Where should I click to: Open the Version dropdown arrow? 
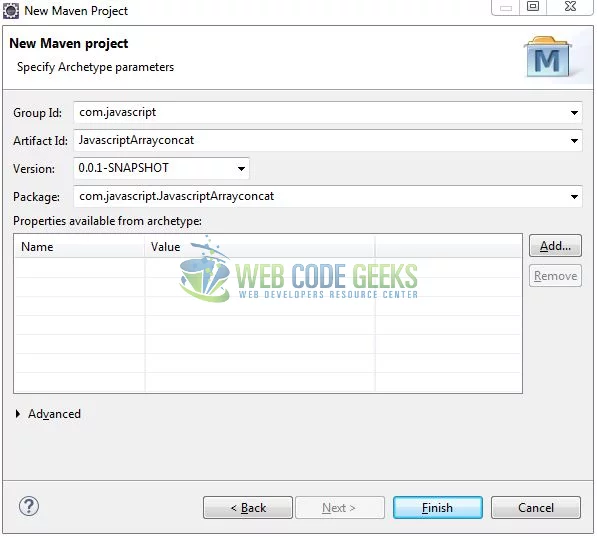241,169
